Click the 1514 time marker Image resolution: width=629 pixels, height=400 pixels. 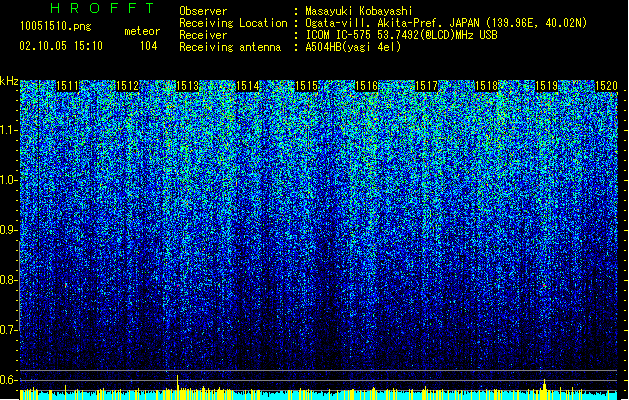click(x=248, y=86)
